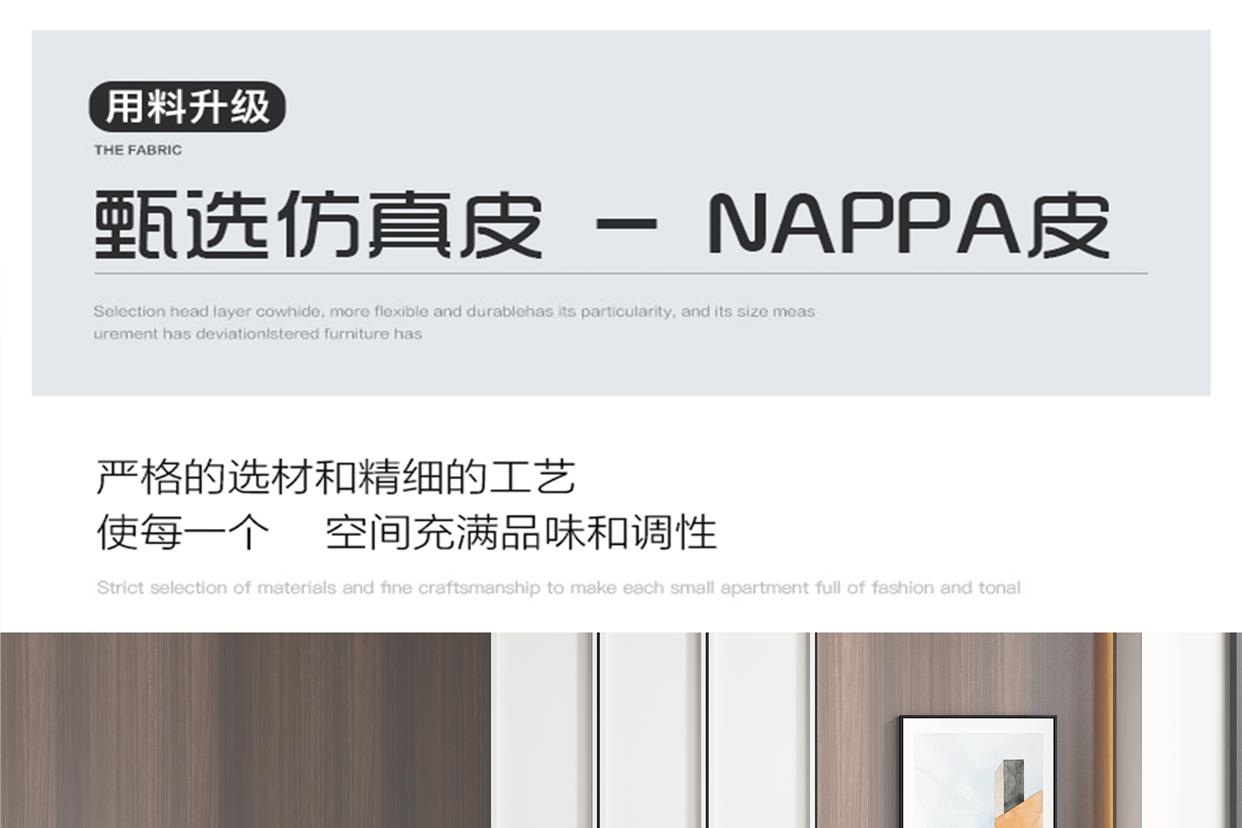This screenshot has height=828, width=1242.
Task: Click the 严格的选材和精细的工艺 text line
Action: pyautogui.click(x=336, y=477)
